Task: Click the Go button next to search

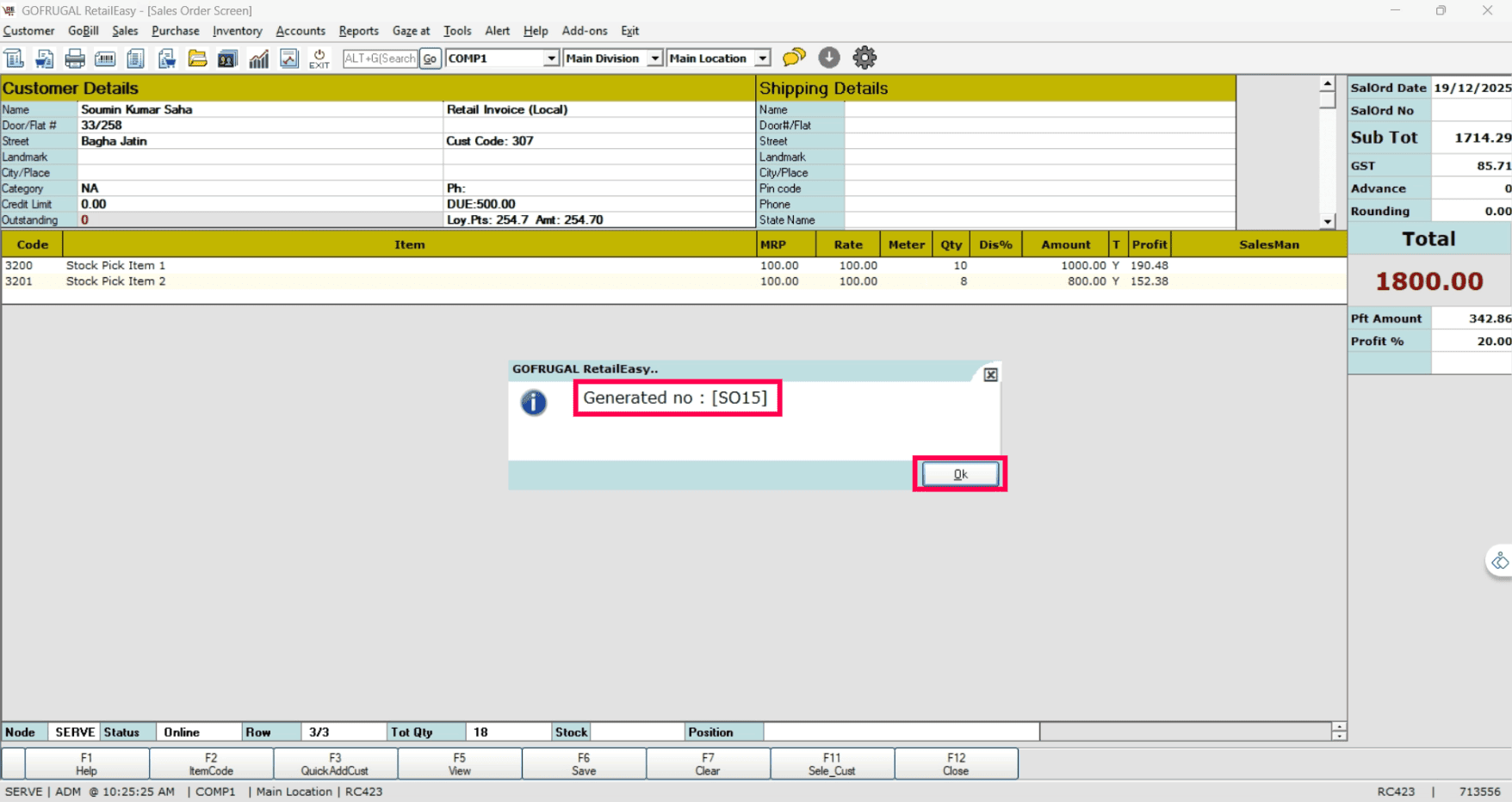Action: (430, 59)
